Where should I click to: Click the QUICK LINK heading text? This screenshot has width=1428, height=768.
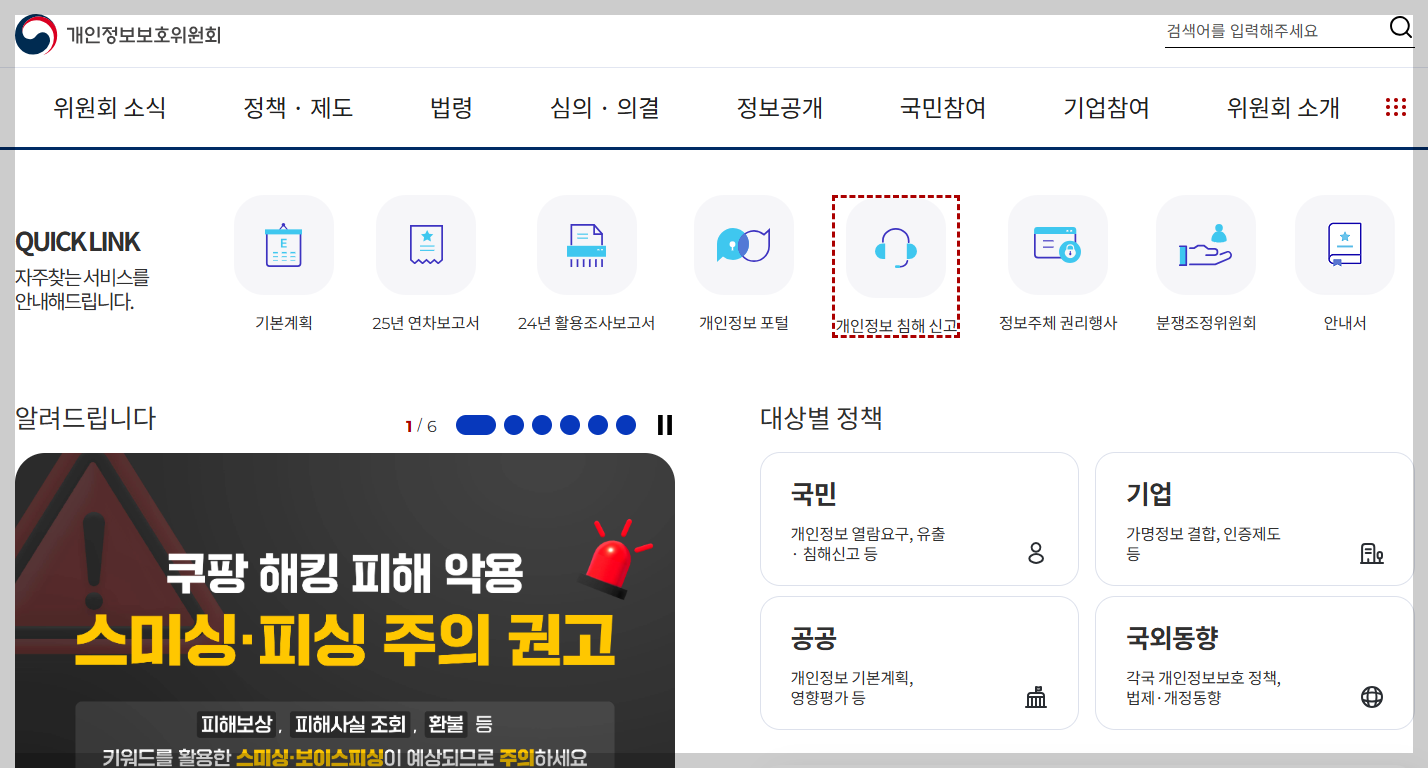[x=78, y=242]
